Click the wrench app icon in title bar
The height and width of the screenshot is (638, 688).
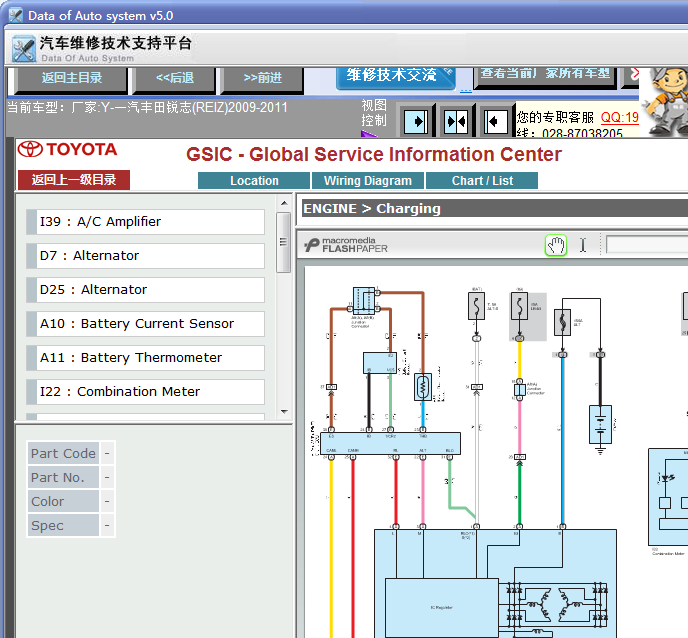(x=16, y=15)
